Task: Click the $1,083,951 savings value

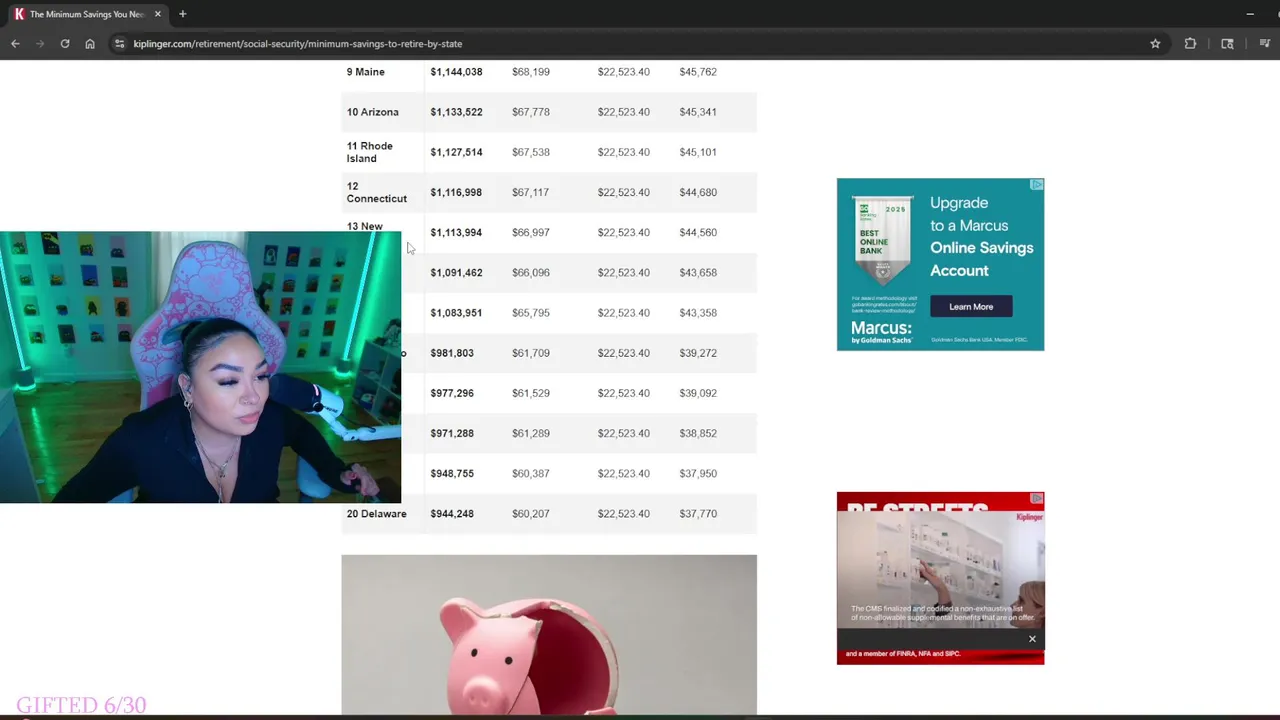Action: pyautogui.click(x=456, y=313)
